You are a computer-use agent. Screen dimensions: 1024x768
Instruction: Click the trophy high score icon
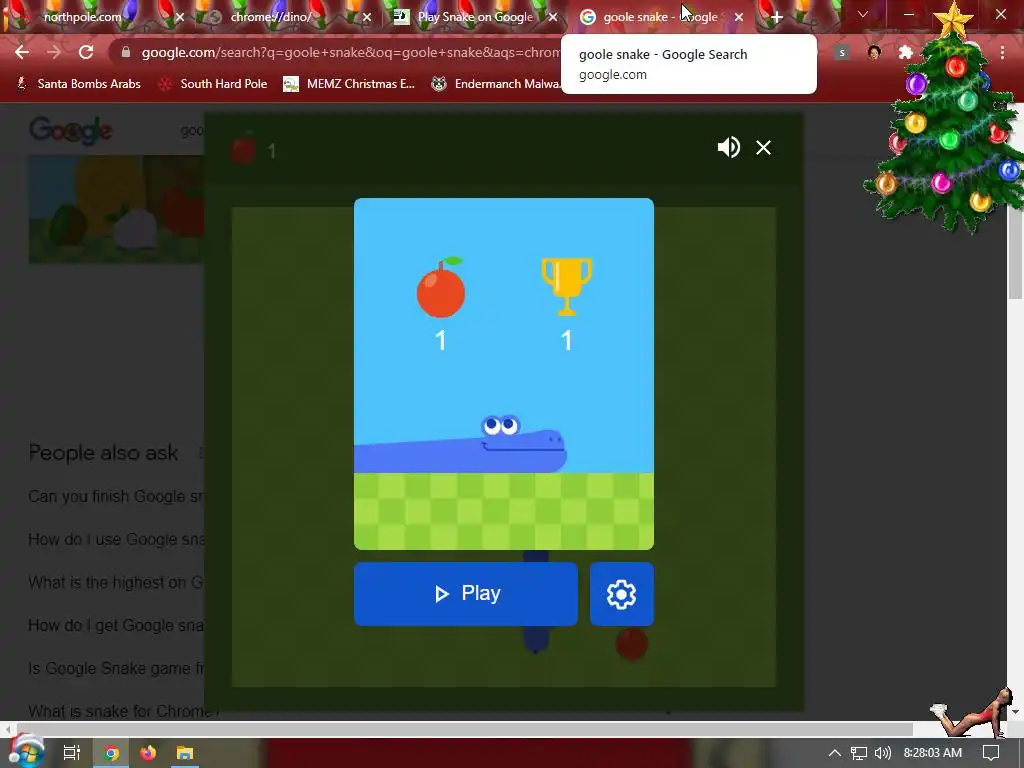[x=567, y=287]
